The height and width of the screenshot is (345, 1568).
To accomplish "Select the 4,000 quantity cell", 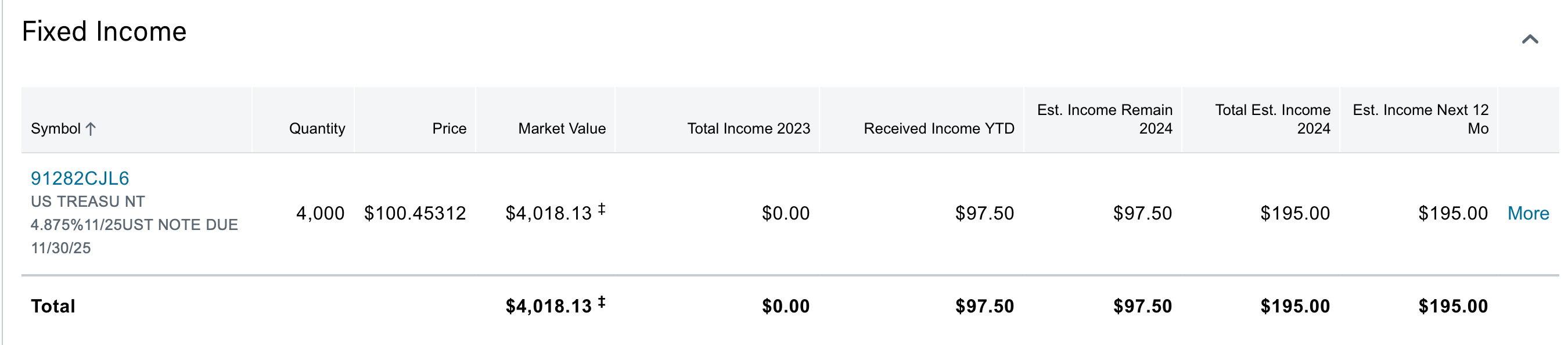I will [x=320, y=213].
